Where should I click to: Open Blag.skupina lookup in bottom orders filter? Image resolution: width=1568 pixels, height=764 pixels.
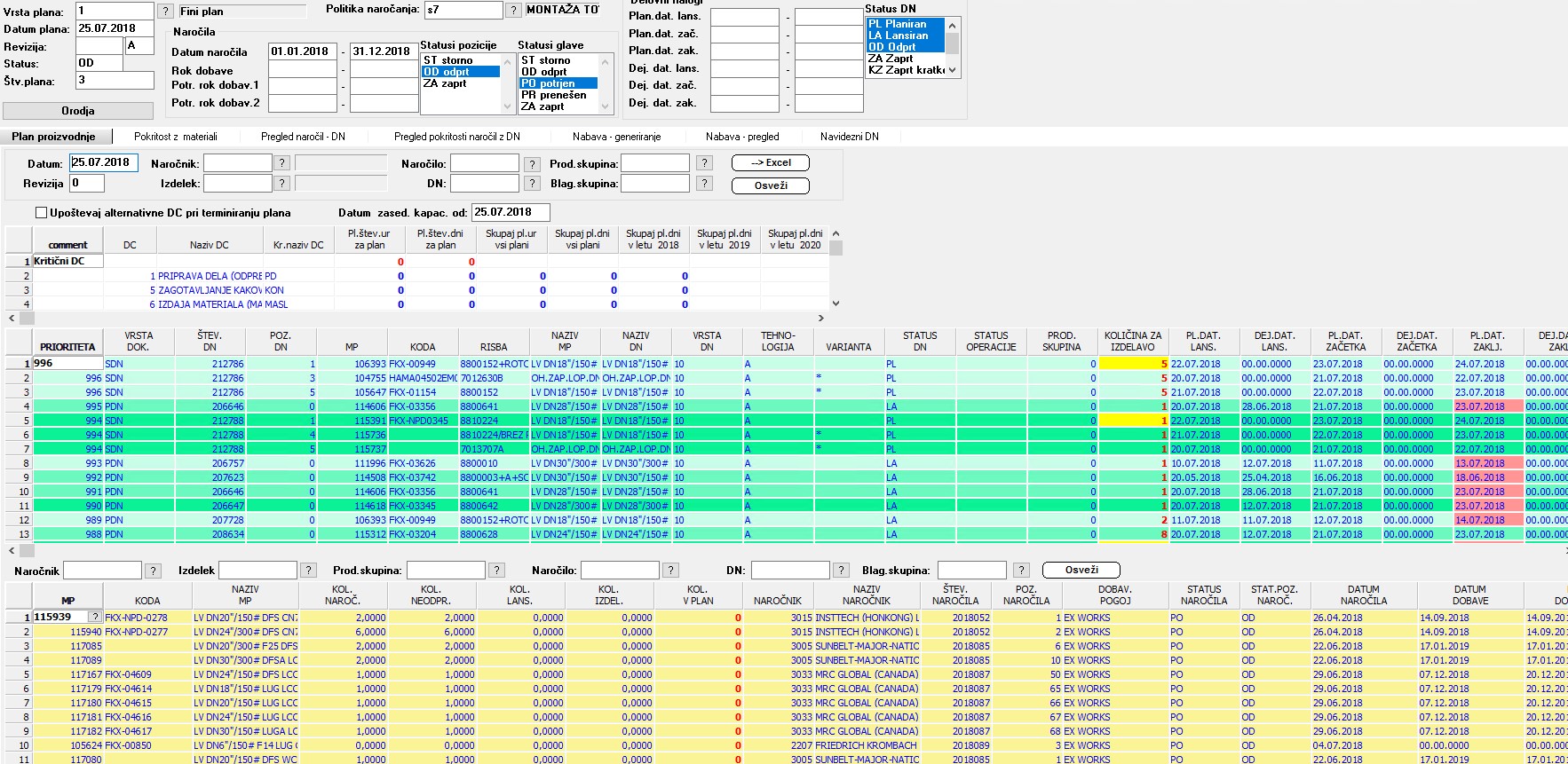point(1022,571)
